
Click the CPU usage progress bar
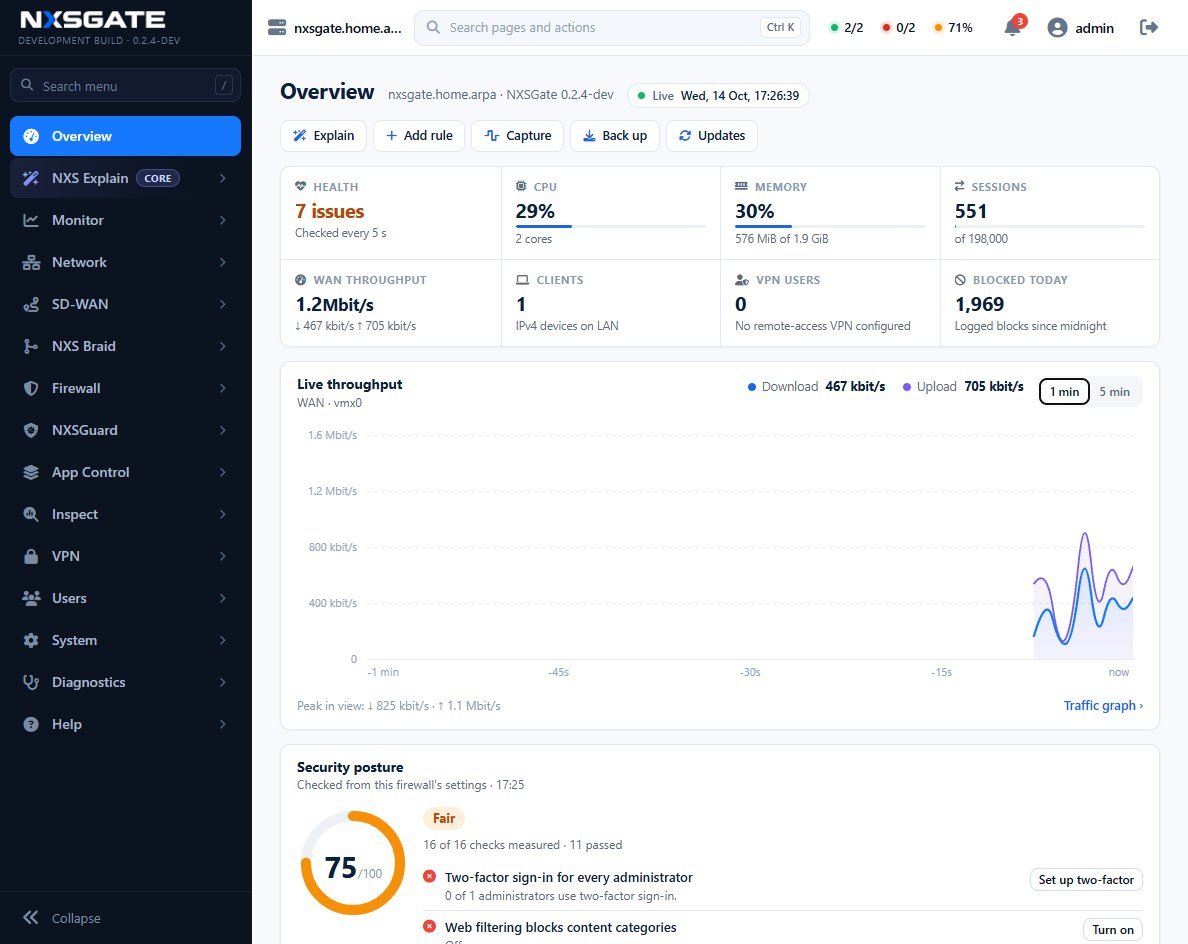[x=610, y=226]
